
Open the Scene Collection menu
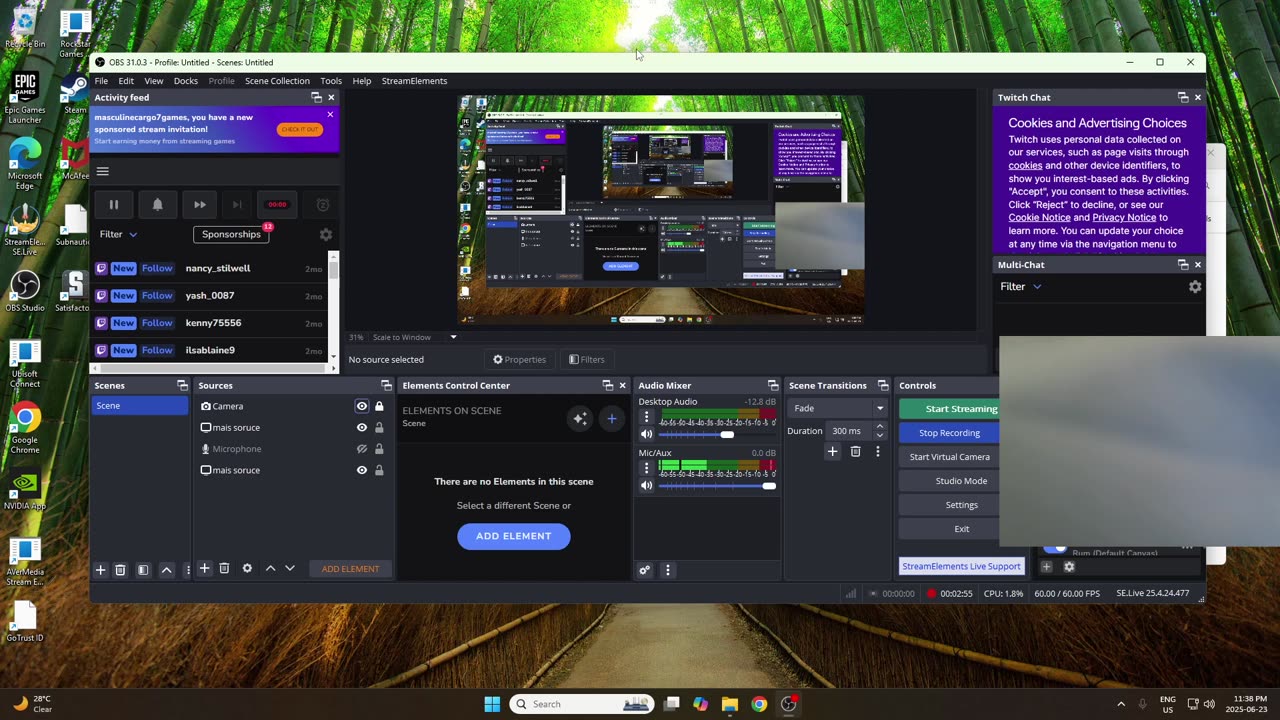pos(277,81)
